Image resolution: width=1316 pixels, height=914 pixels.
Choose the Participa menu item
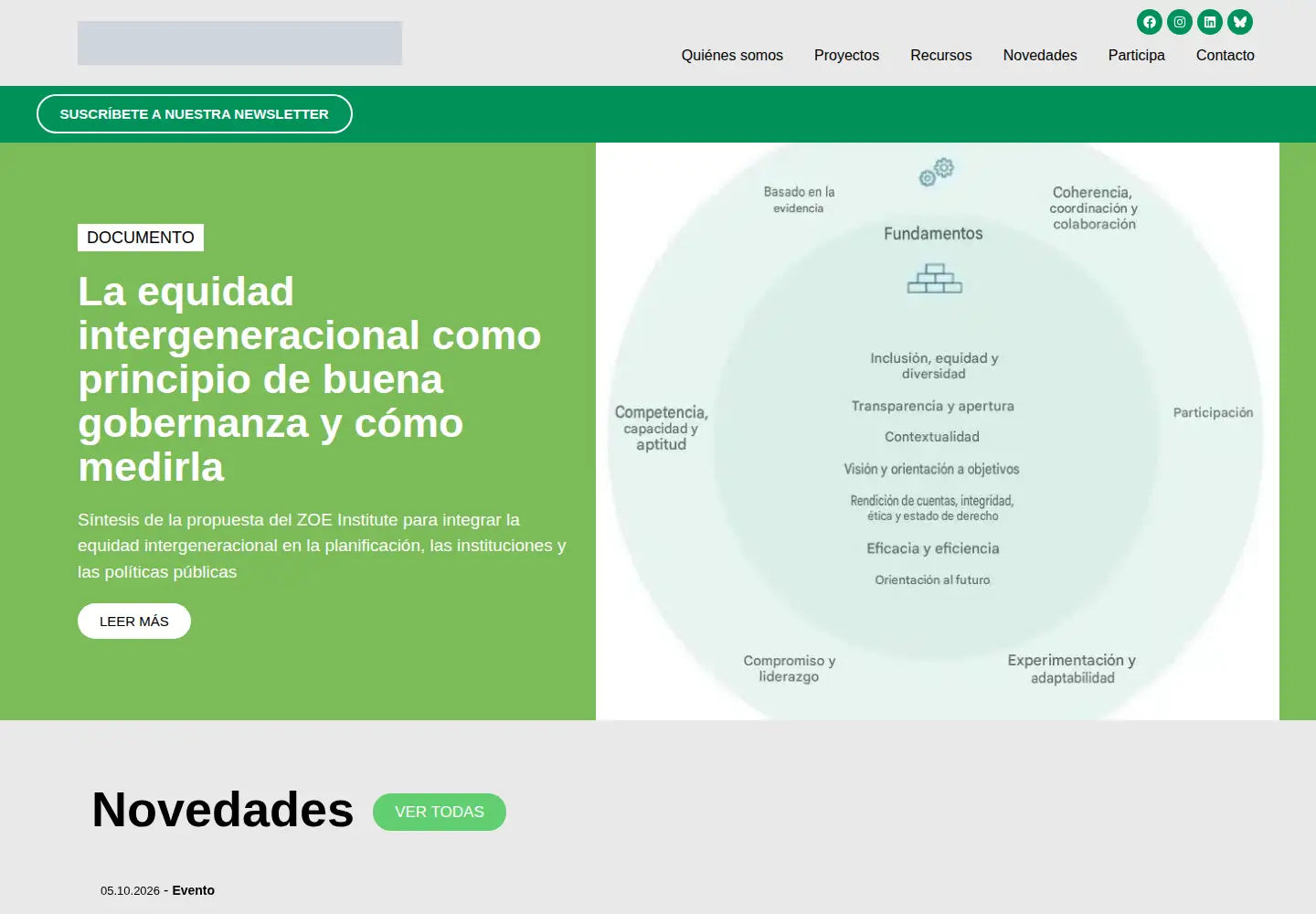1137,55
